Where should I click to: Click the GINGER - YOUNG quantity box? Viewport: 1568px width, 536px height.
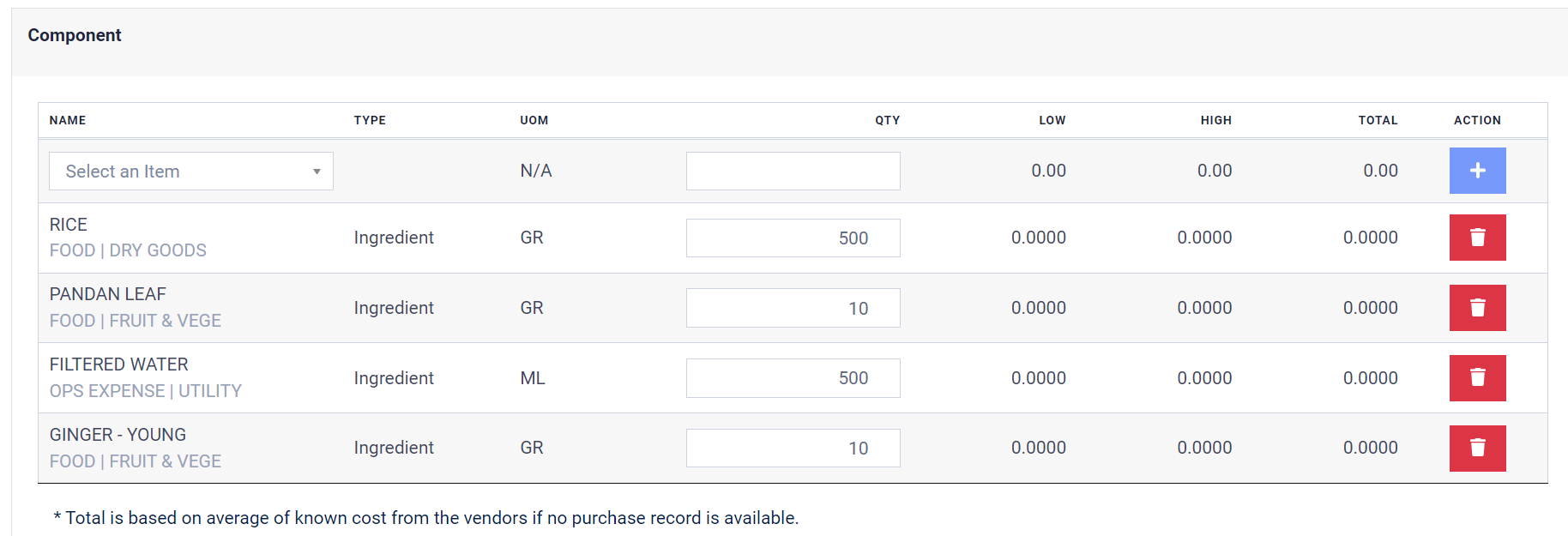793,449
